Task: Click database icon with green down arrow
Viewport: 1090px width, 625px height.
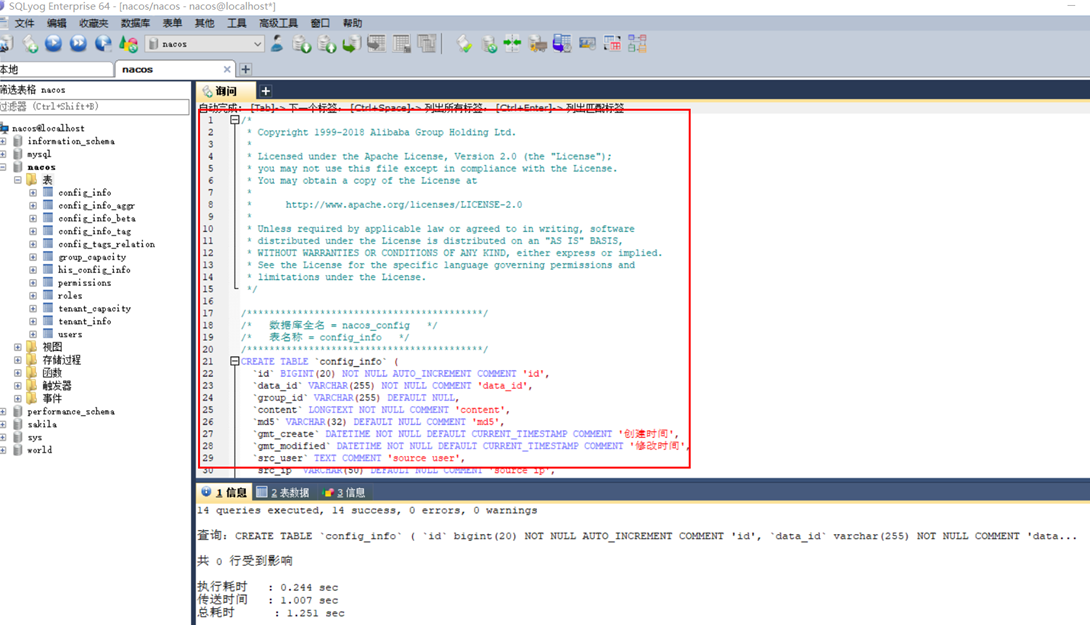Action: [302, 44]
